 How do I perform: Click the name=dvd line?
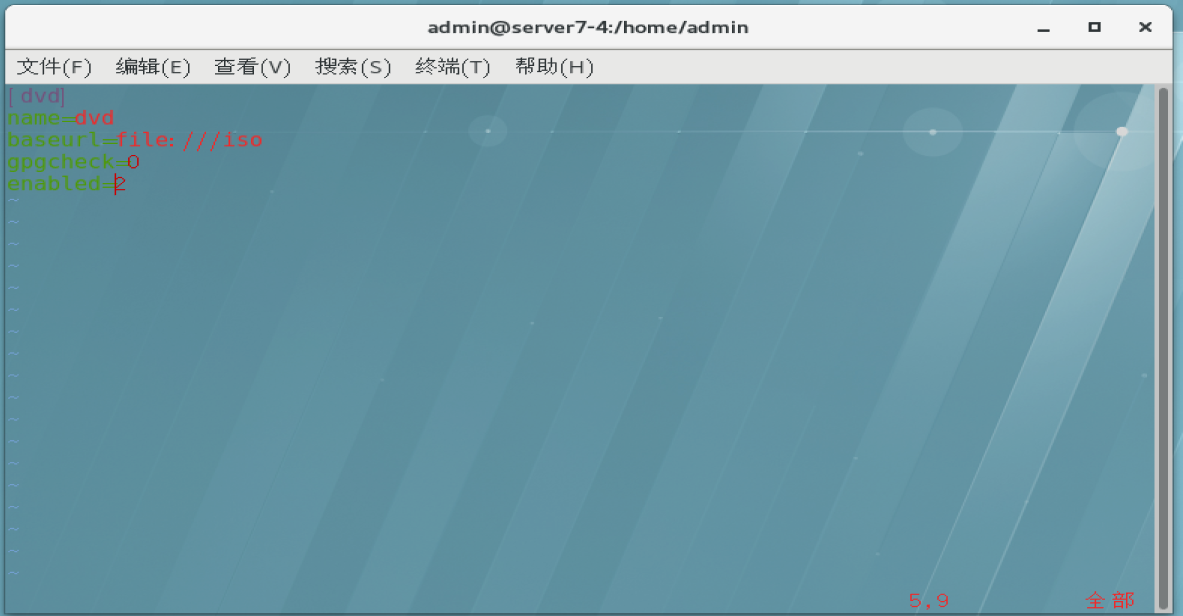click(60, 118)
